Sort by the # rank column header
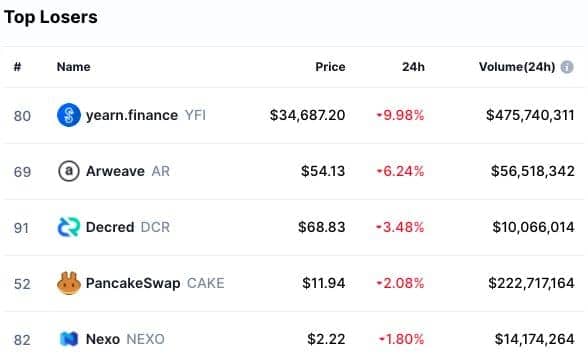 17,67
